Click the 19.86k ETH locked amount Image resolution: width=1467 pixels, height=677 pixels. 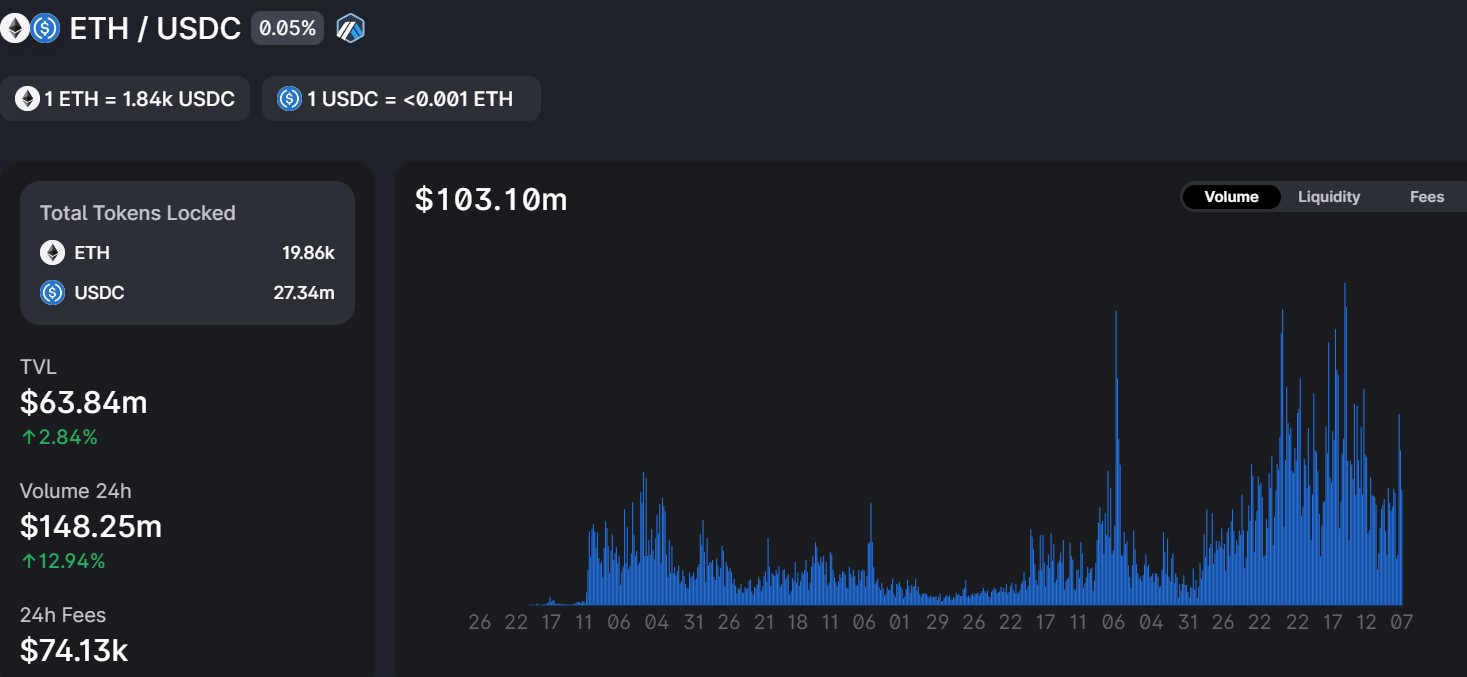308,253
